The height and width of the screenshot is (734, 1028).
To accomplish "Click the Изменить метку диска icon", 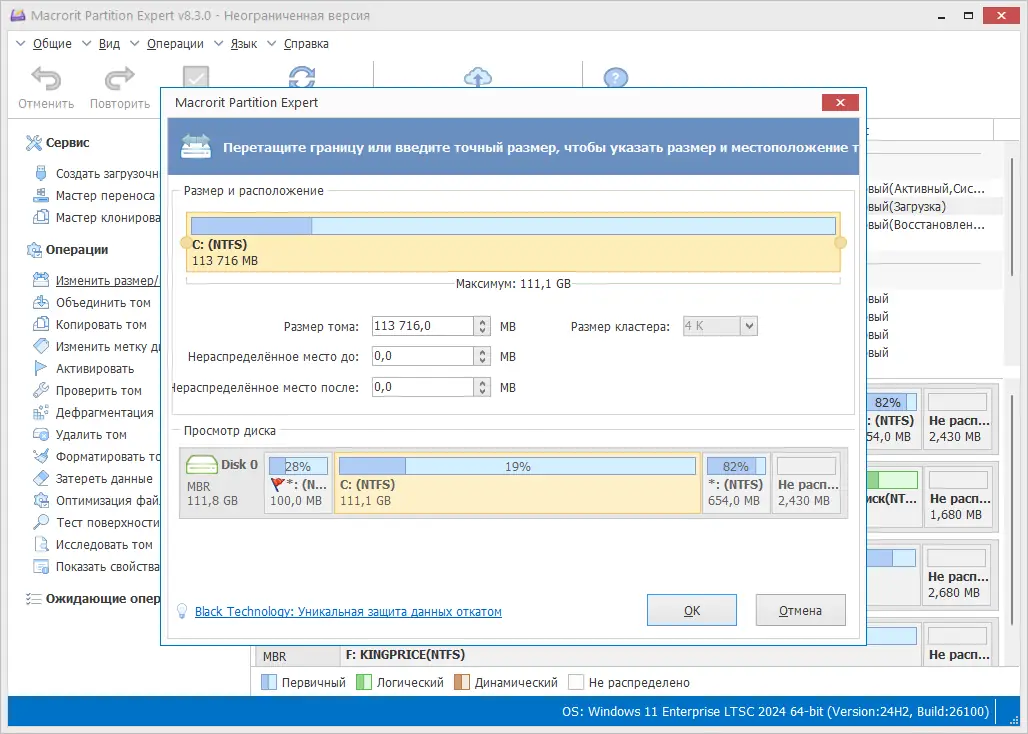I will tap(41, 346).
